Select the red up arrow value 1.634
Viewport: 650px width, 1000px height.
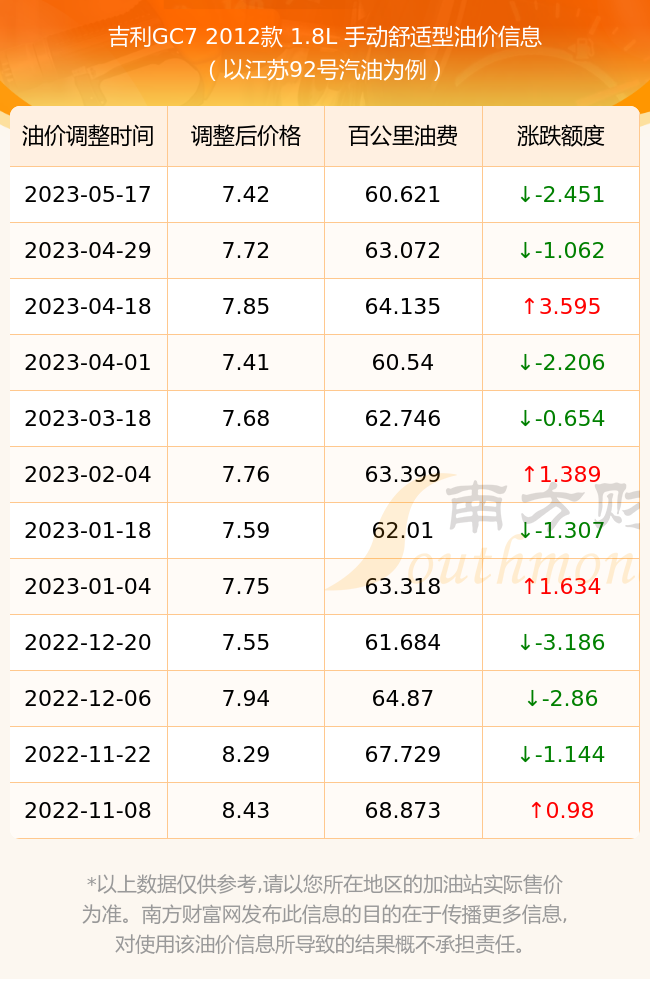point(561,587)
